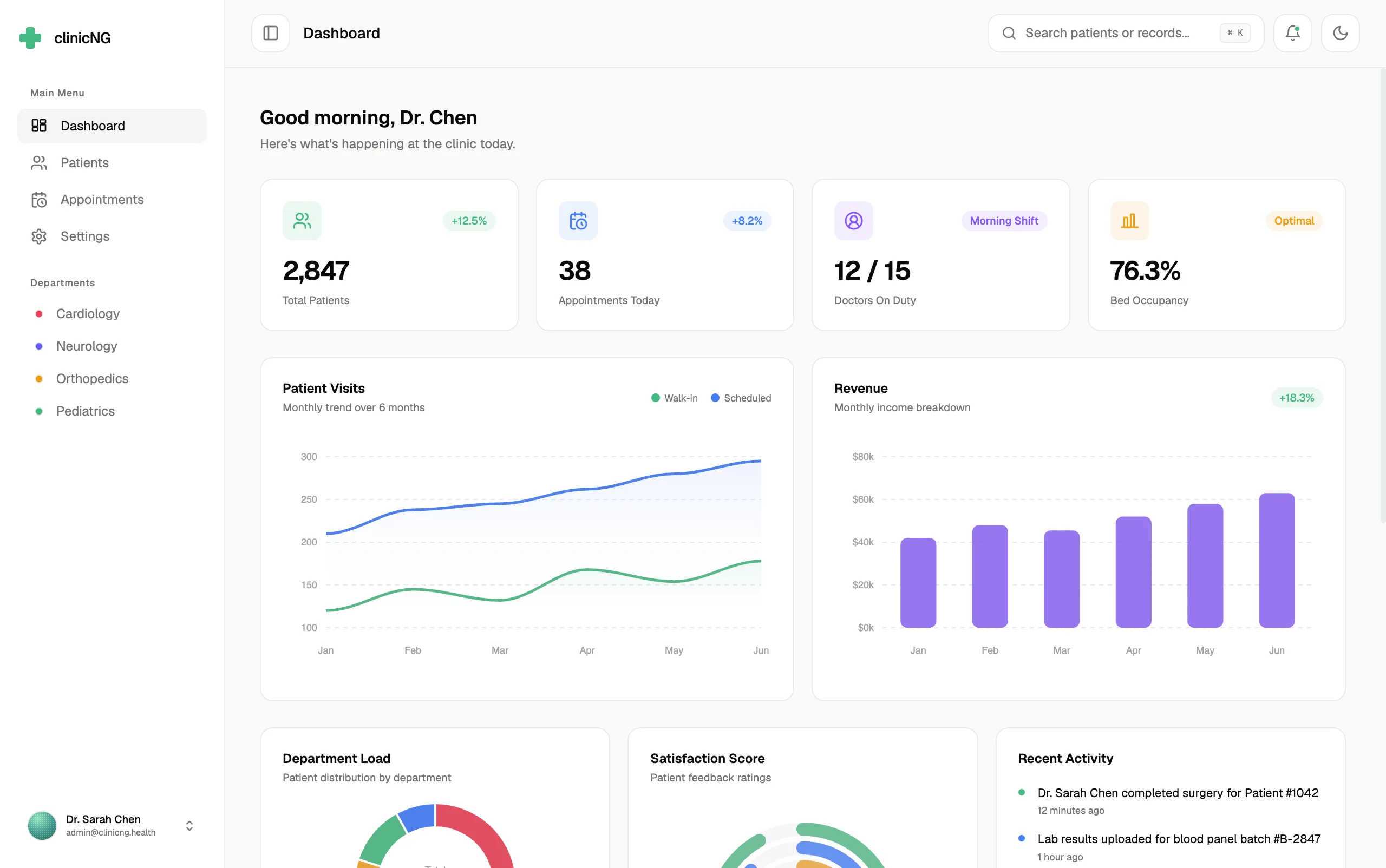Image resolution: width=1386 pixels, height=868 pixels.
Task: Click the Settings gear icon in sidebar
Action: click(x=38, y=236)
